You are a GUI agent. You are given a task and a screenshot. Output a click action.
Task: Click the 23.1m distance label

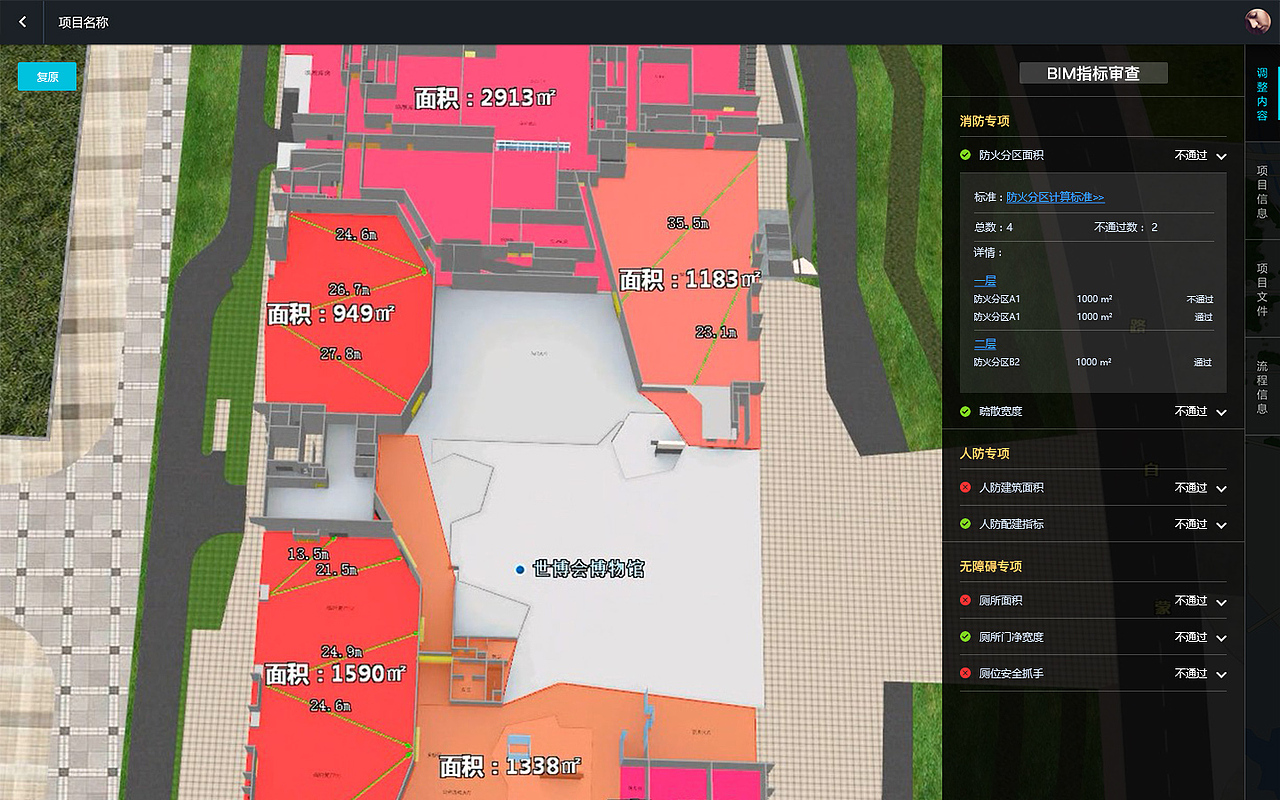point(717,332)
